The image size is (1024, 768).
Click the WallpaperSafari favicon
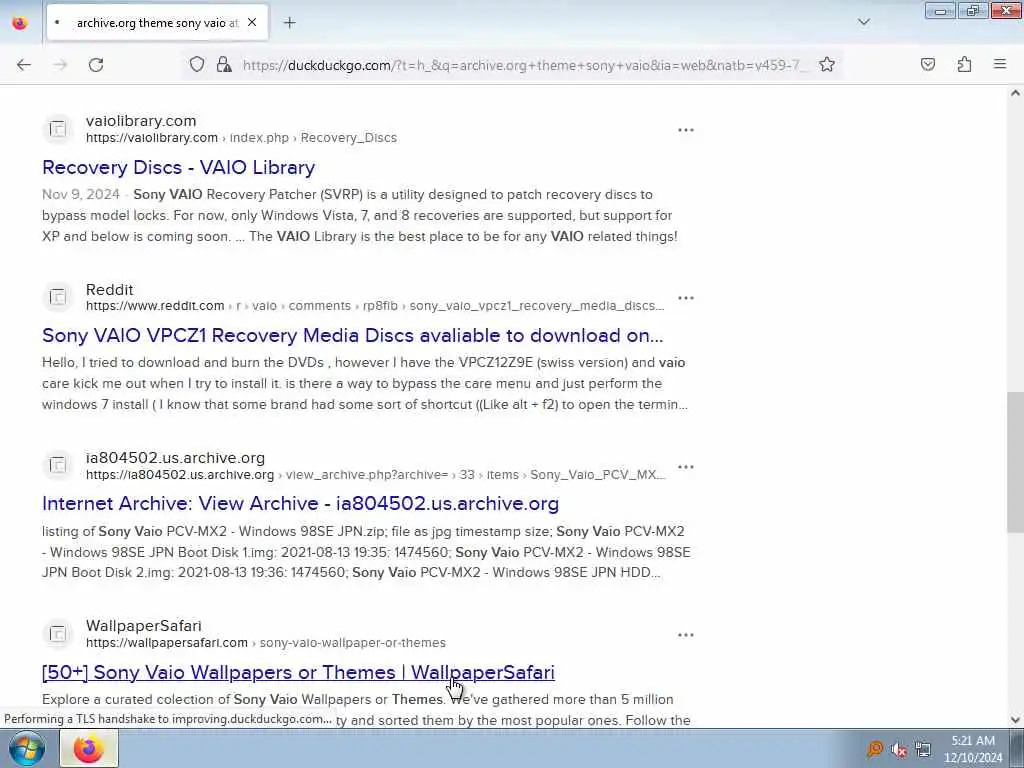pyautogui.click(x=57, y=633)
